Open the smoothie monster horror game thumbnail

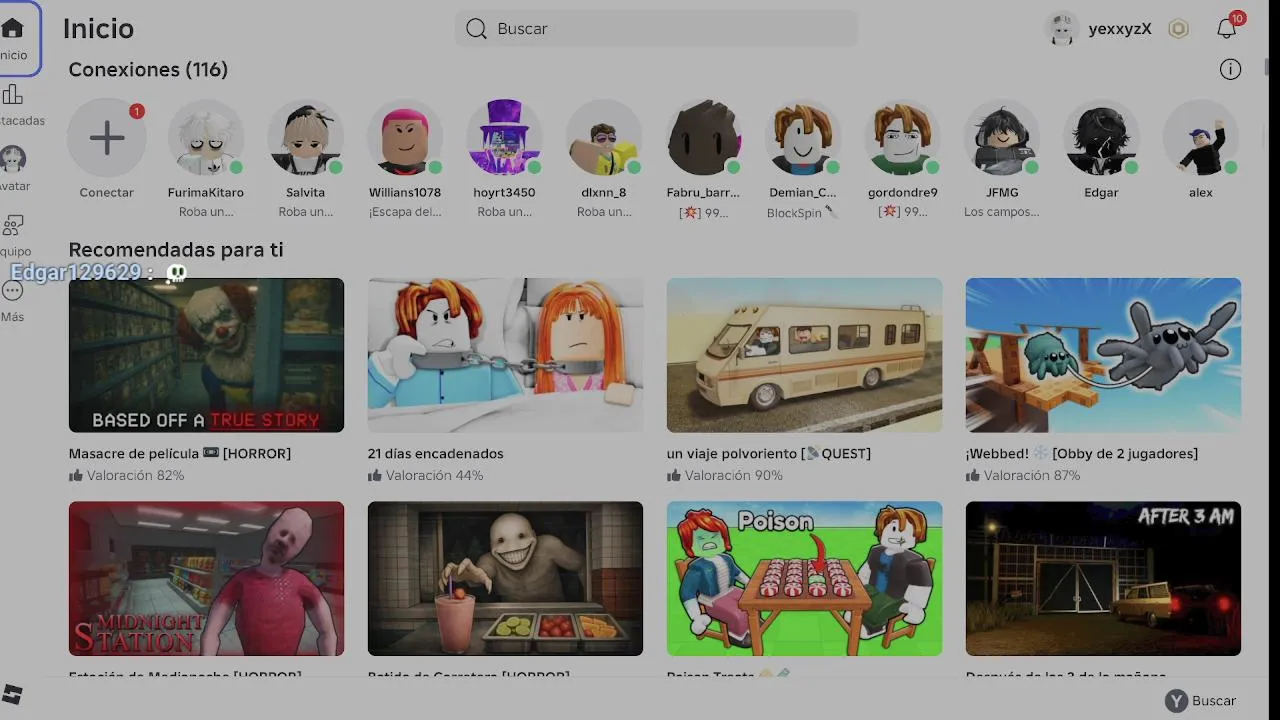[505, 578]
